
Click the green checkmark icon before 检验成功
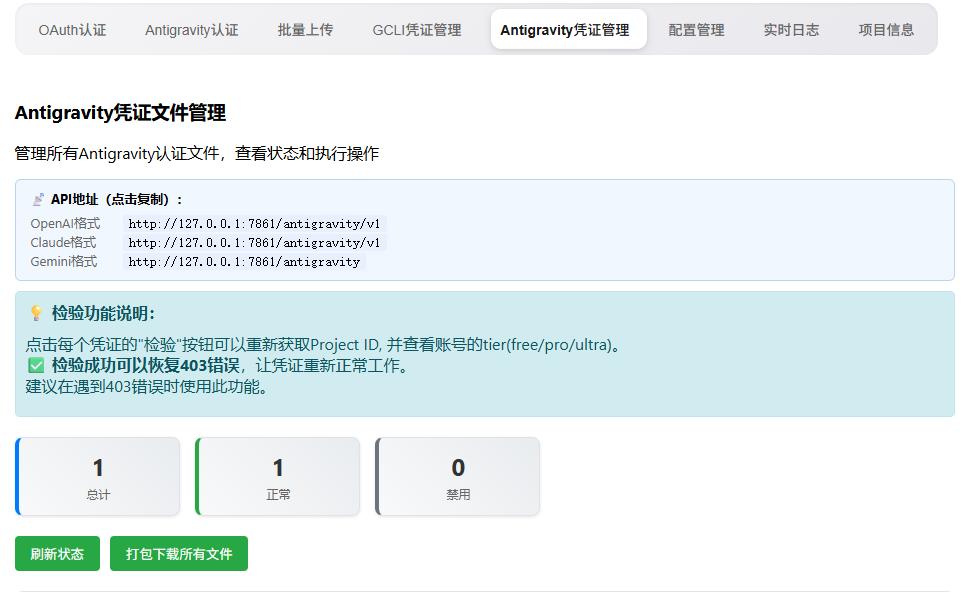pos(36,366)
